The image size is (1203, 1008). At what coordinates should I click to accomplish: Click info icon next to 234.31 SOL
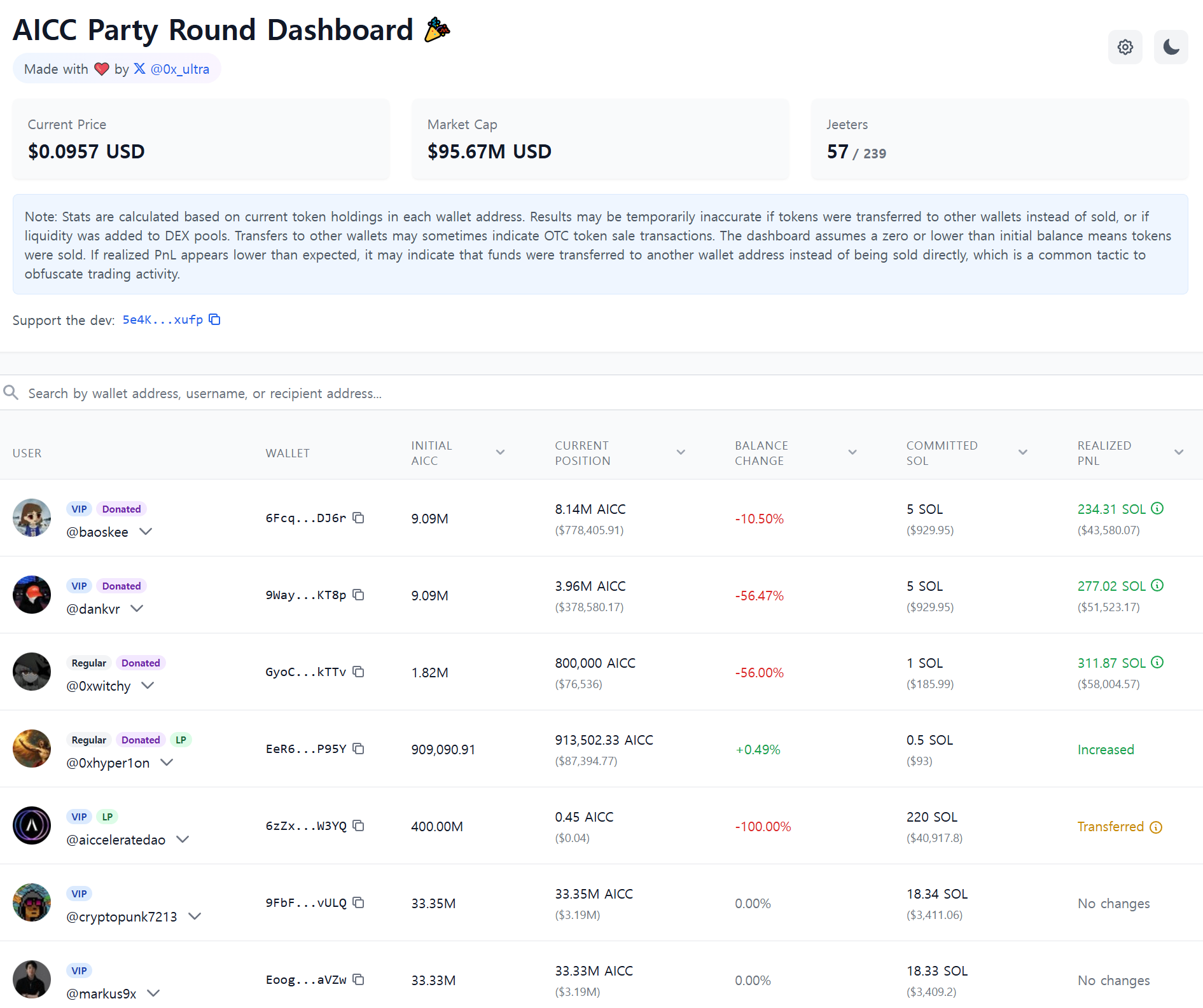(x=1158, y=508)
